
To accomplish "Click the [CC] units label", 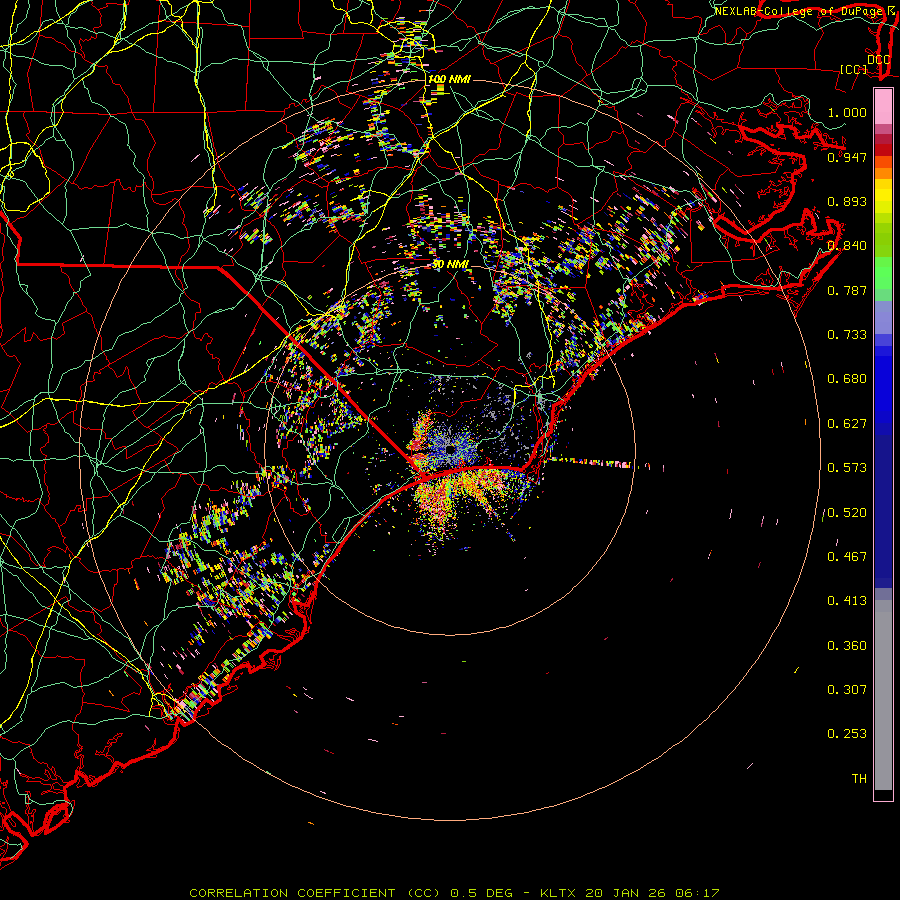I will [x=854, y=70].
